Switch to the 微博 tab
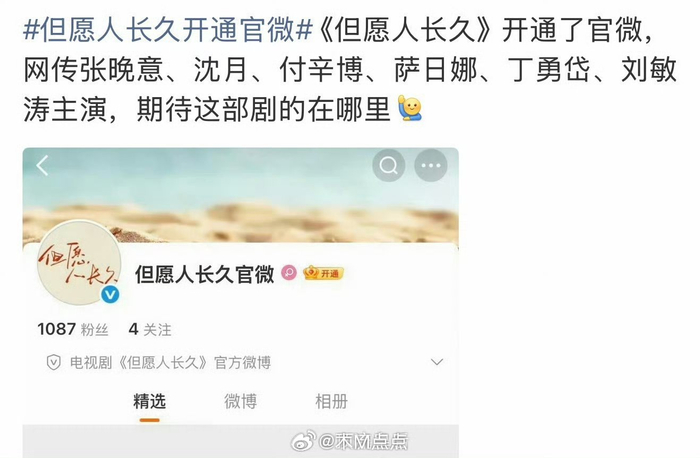 [241, 401]
